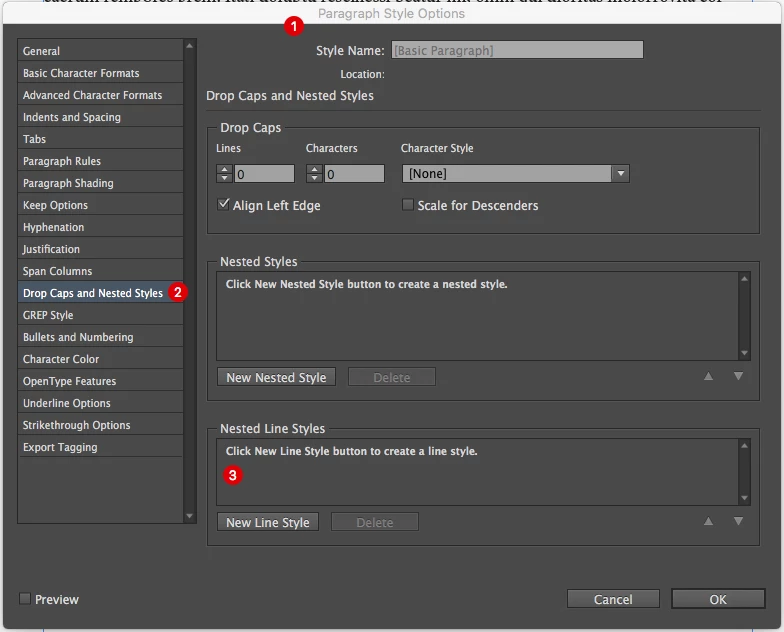Open the Character Style dropdown
This screenshot has height=632, width=784.
pyautogui.click(x=516, y=174)
